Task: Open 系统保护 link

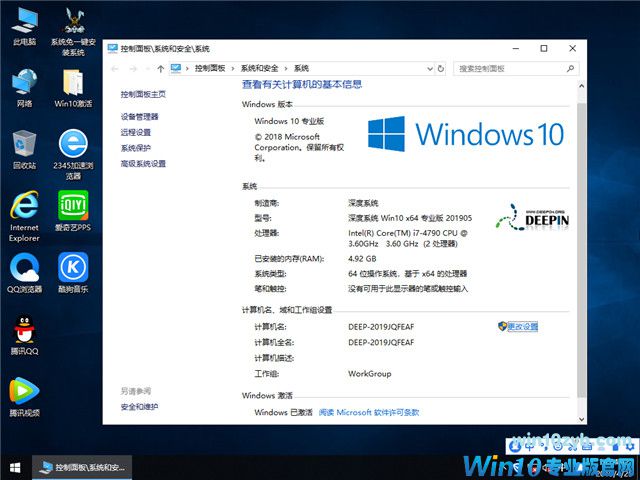Action: (x=136, y=148)
